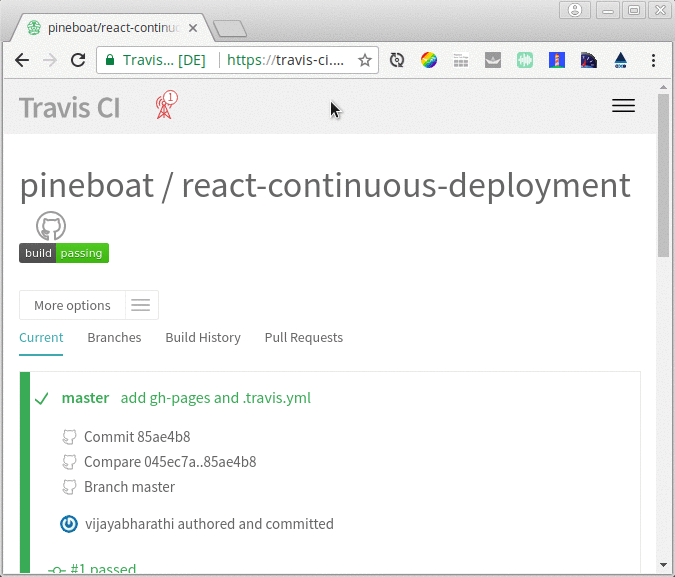Click the browser back arrow

[22, 60]
